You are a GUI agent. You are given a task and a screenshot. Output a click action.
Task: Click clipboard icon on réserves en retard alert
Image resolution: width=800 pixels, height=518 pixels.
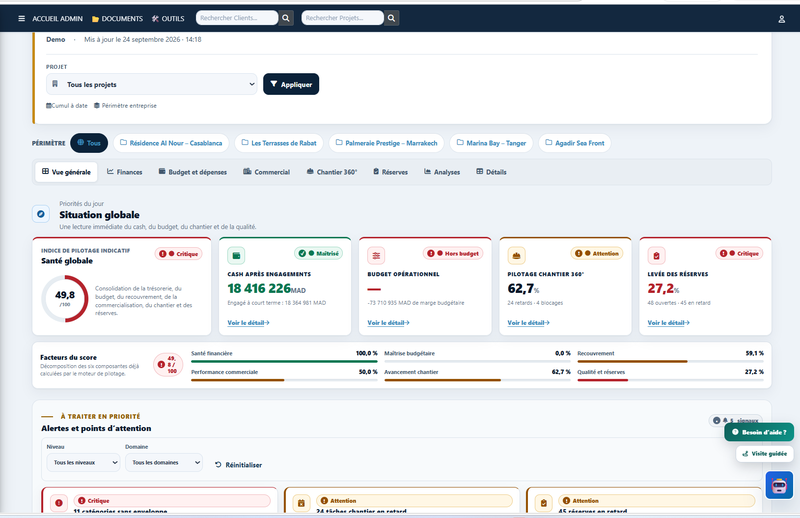coord(543,503)
